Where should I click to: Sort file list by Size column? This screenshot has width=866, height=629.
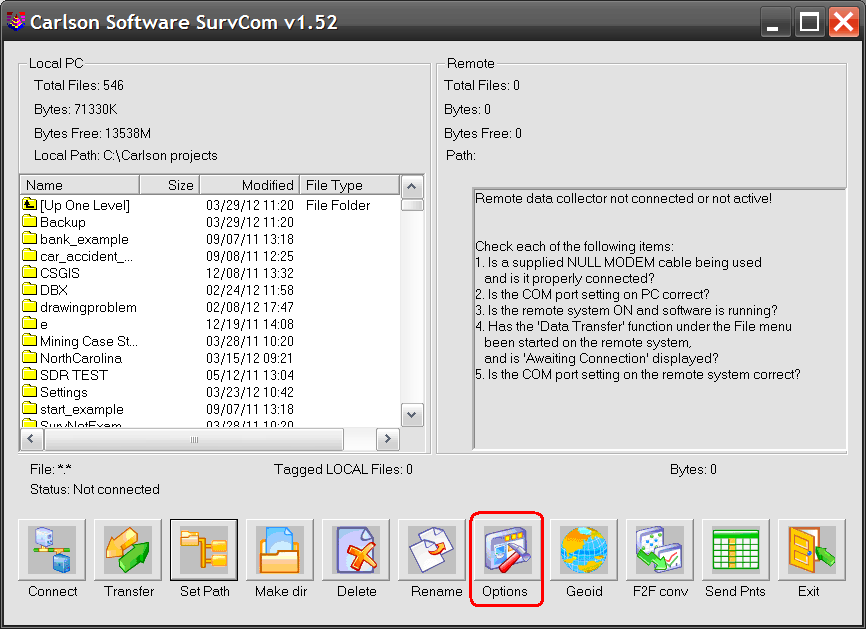click(x=170, y=185)
